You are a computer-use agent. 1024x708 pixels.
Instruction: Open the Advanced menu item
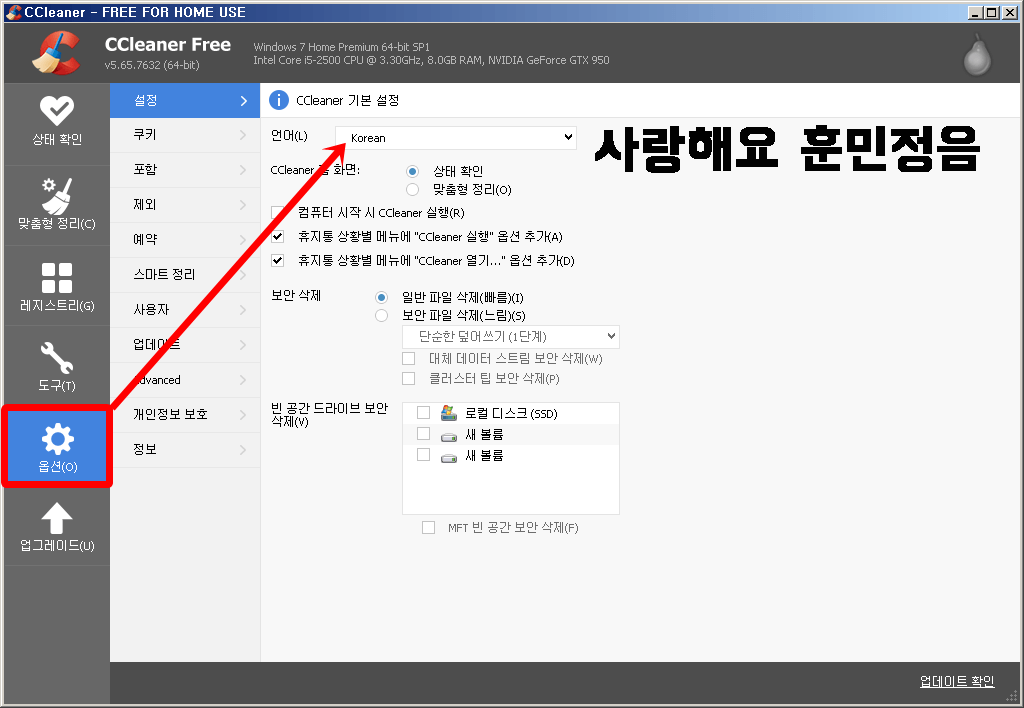[x=185, y=379]
